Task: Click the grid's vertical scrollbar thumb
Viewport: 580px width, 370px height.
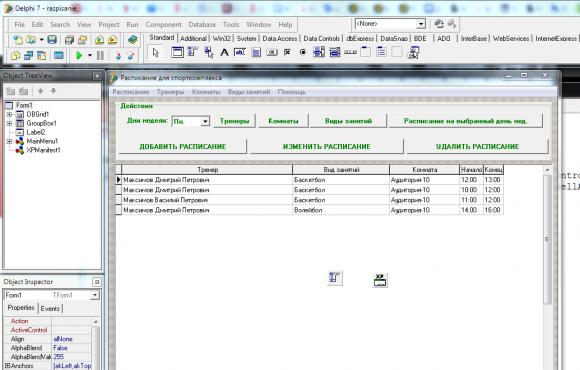Action: coord(547,239)
